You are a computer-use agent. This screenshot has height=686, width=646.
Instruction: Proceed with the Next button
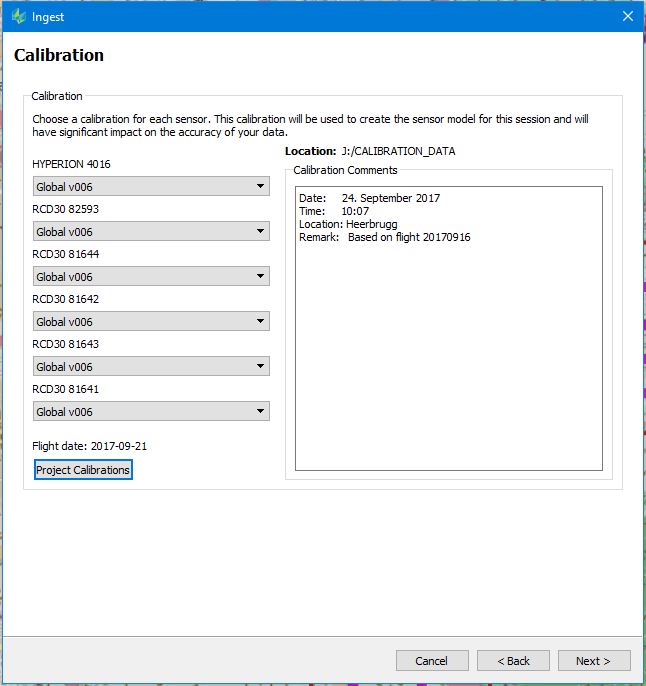click(x=594, y=660)
